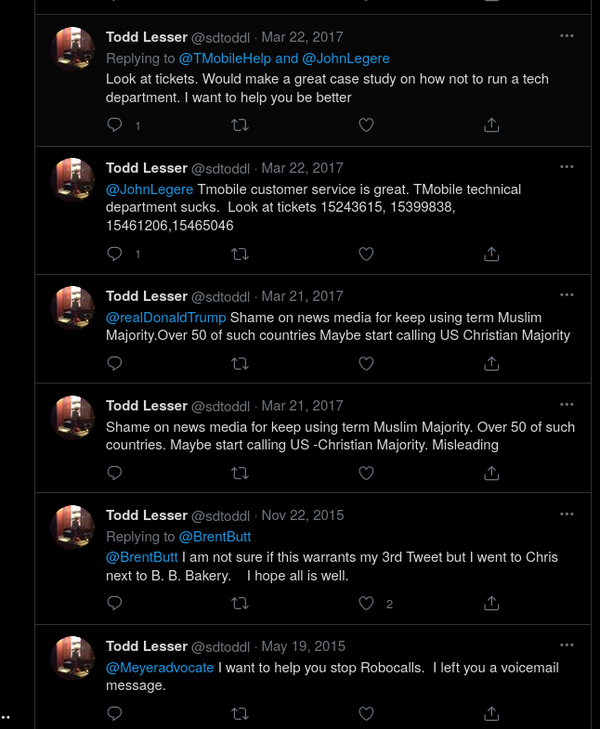This screenshot has width=600, height=729.
Task: Reply to the Robocalls voicemail tweet
Action: click(x=115, y=713)
